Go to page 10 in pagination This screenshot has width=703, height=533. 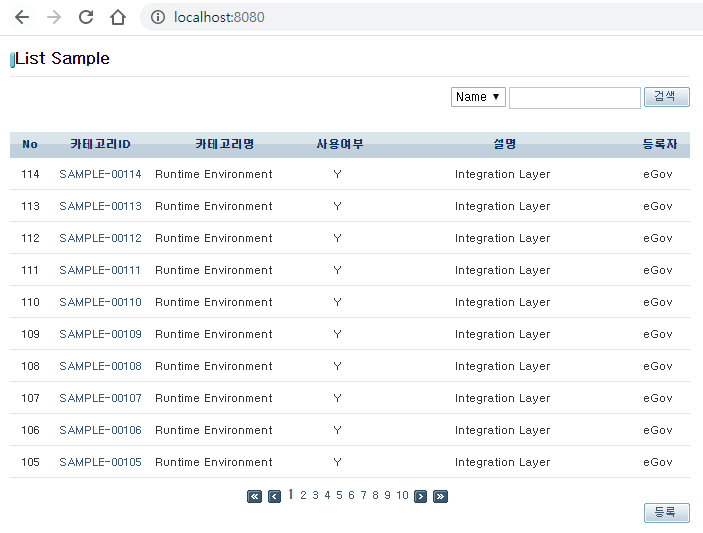[x=402, y=495]
